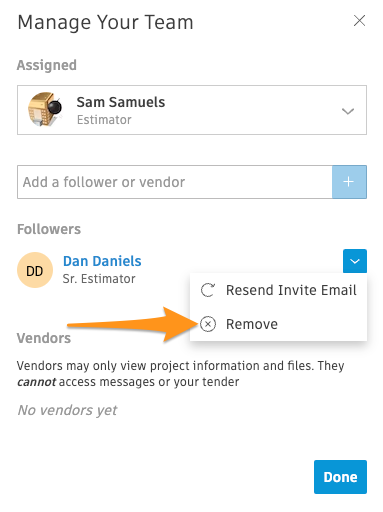Click the DD initials avatar

pyautogui.click(x=35, y=270)
